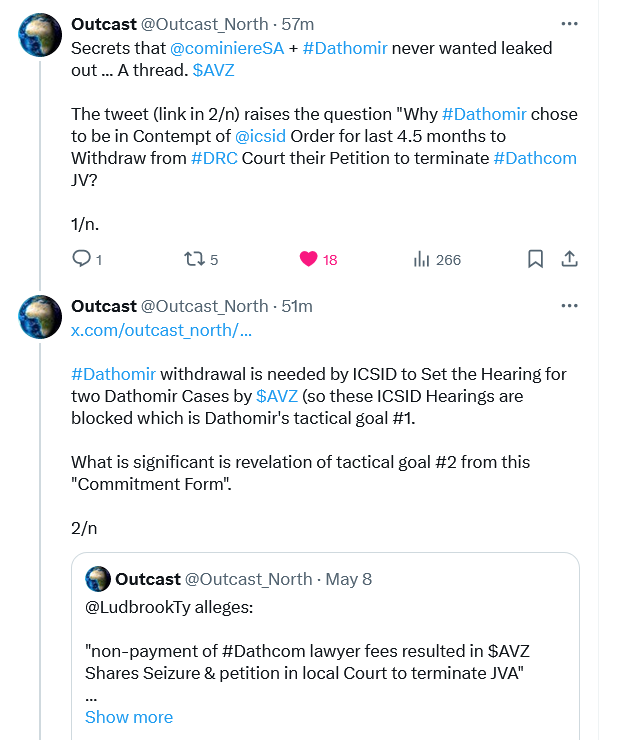Open the @icsid mention link
The image size is (618, 740).
(260, 136)
